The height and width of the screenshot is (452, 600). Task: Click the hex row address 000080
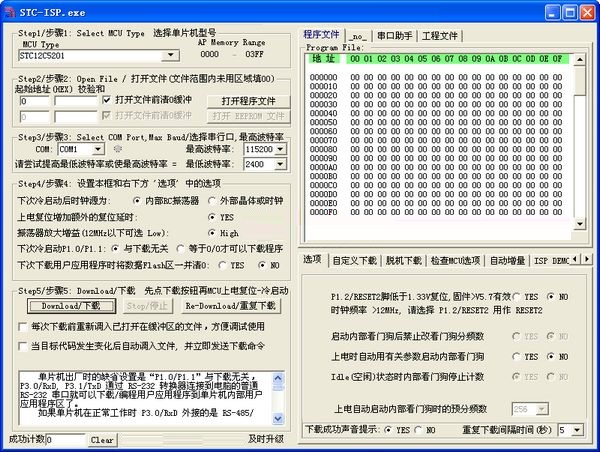323,149
